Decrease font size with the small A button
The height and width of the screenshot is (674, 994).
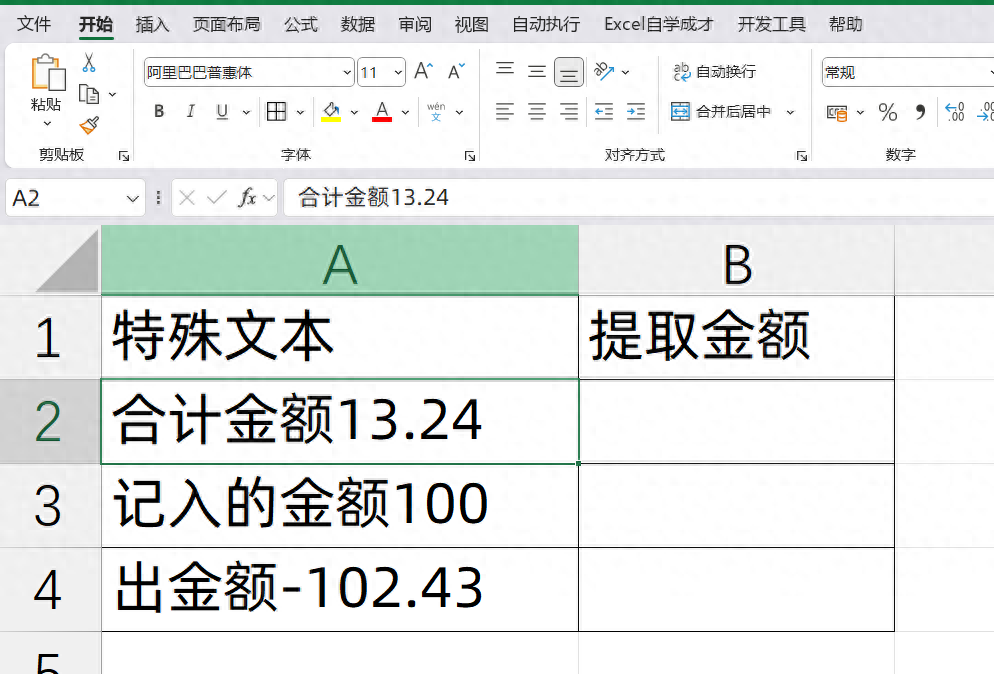point(456,72)
